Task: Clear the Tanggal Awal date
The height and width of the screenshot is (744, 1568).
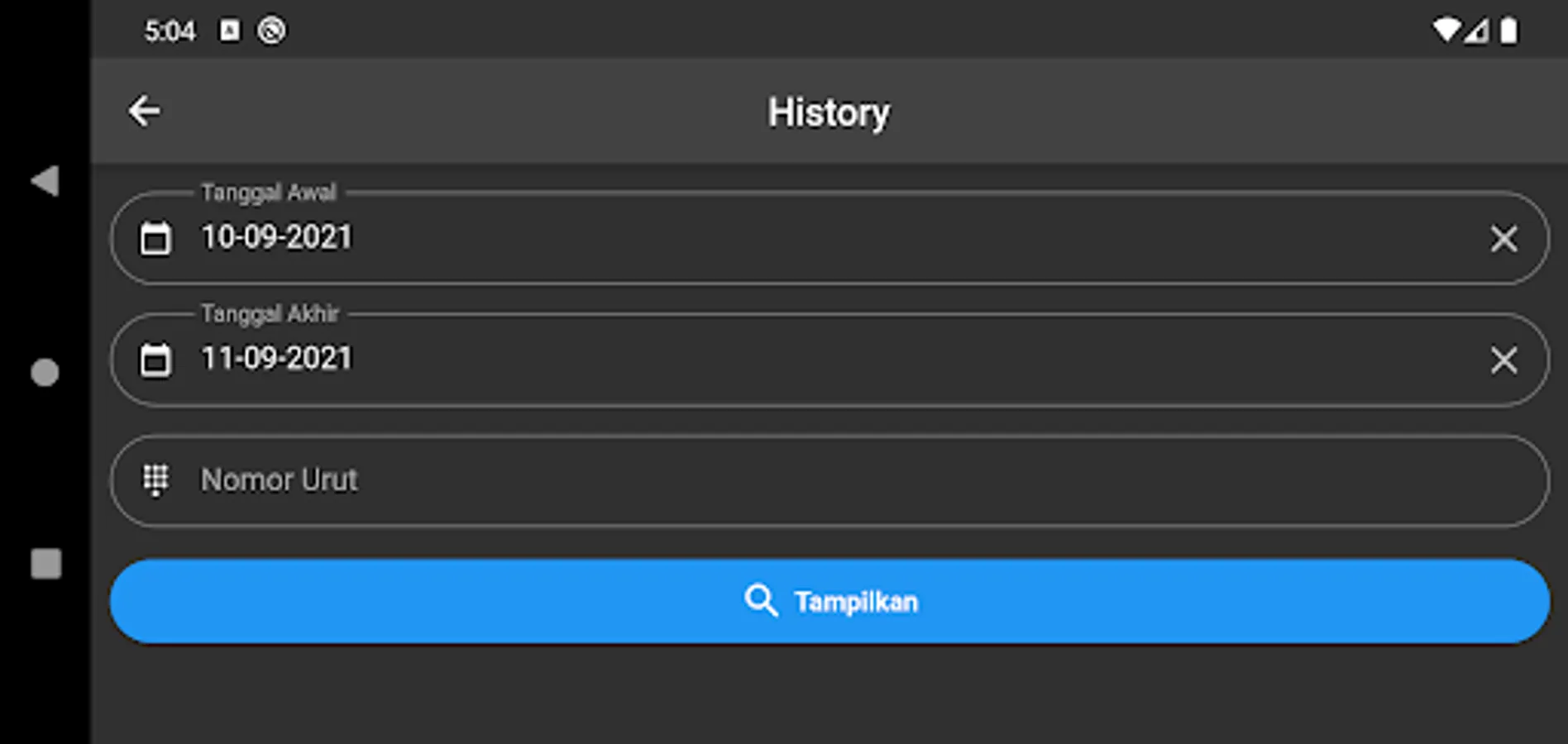Action: pos(1503,239)
